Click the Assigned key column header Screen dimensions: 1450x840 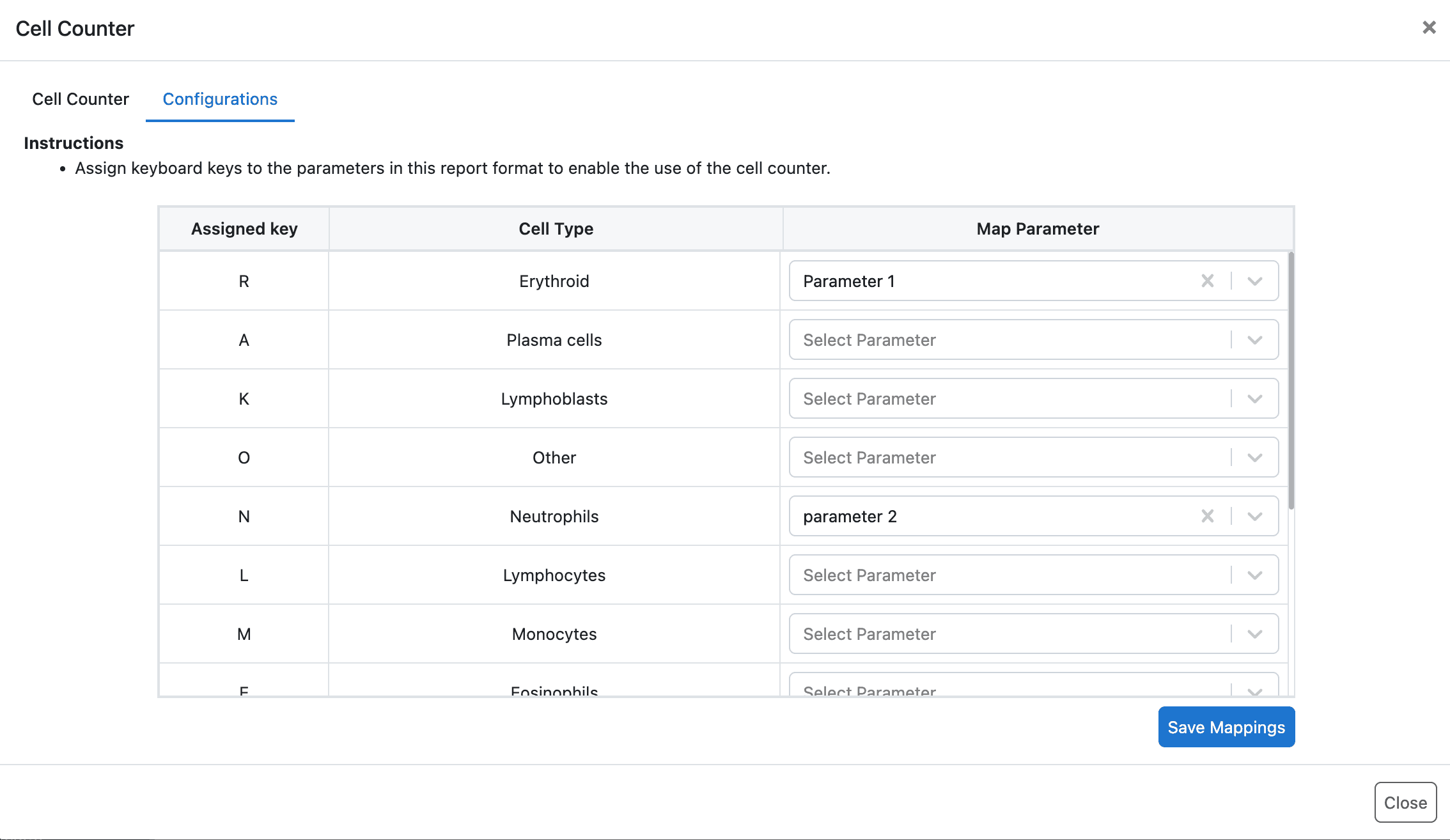pyautogui.click(x=244, y=229)
